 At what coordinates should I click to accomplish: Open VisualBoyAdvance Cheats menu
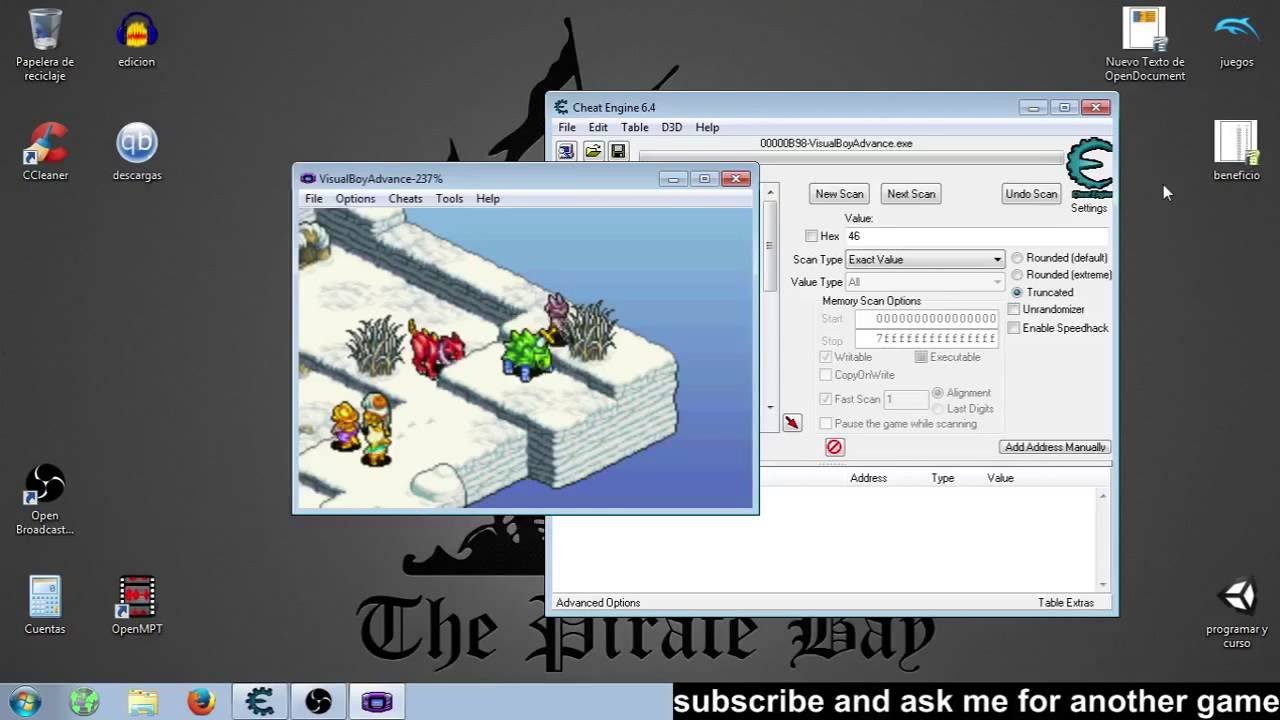[x=405, y=198]
